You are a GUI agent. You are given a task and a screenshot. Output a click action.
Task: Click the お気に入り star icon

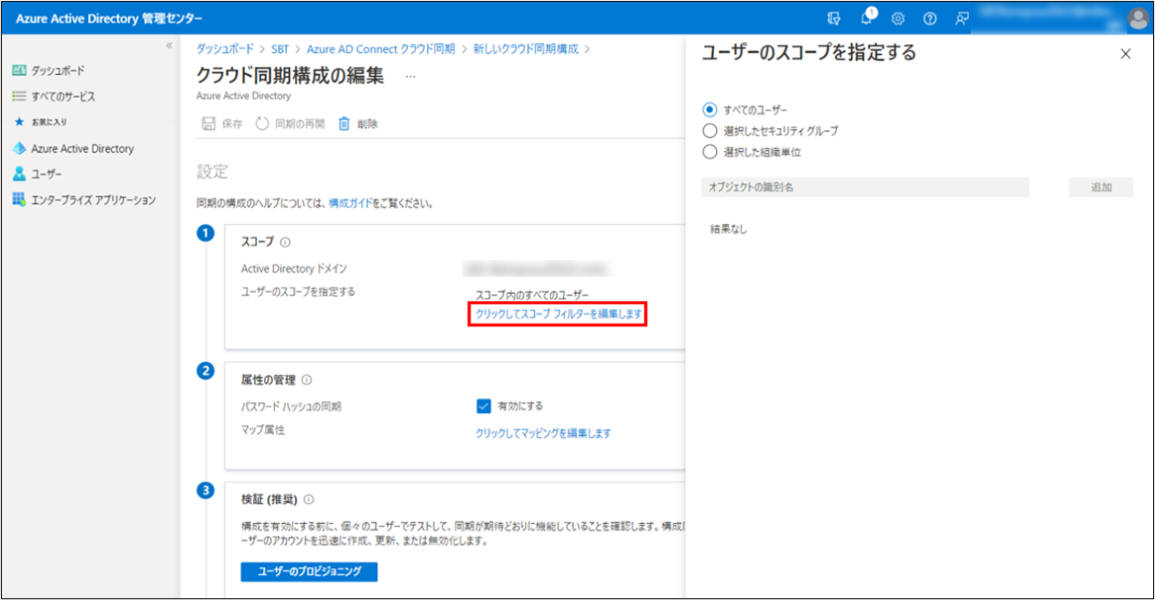(x=19, y=121)
